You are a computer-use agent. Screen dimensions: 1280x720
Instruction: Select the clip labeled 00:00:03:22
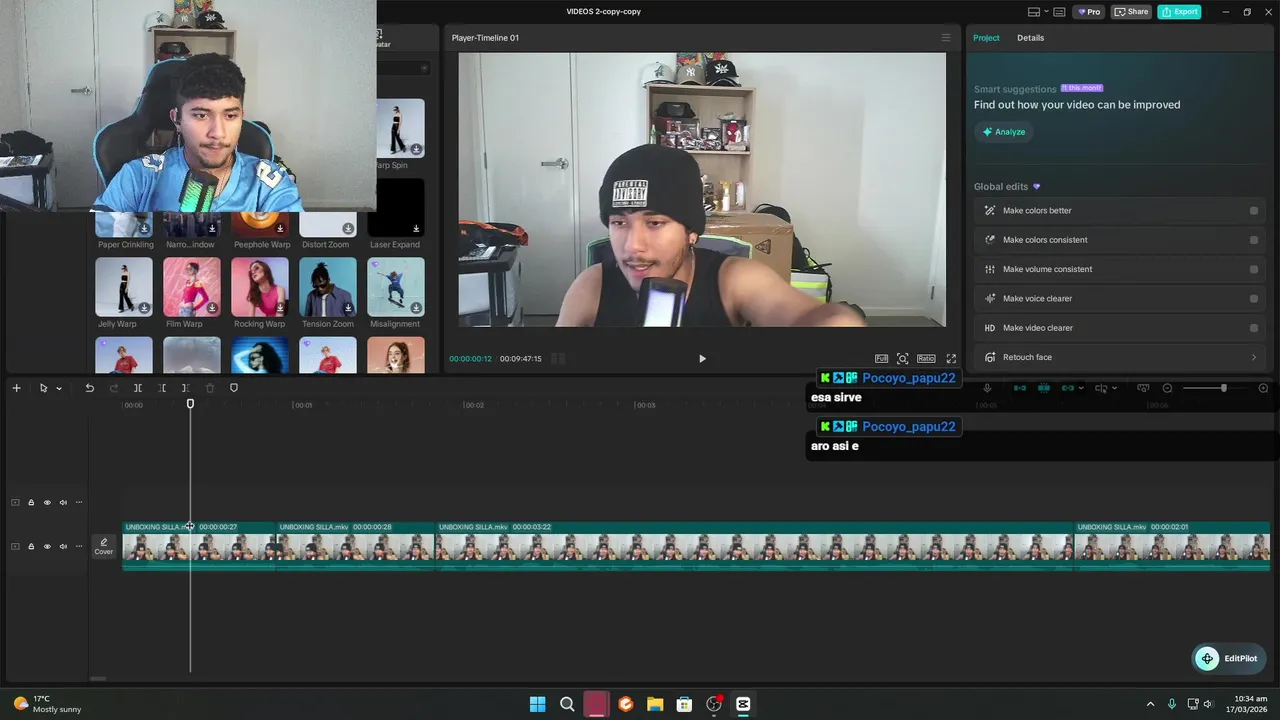point(754,546)
